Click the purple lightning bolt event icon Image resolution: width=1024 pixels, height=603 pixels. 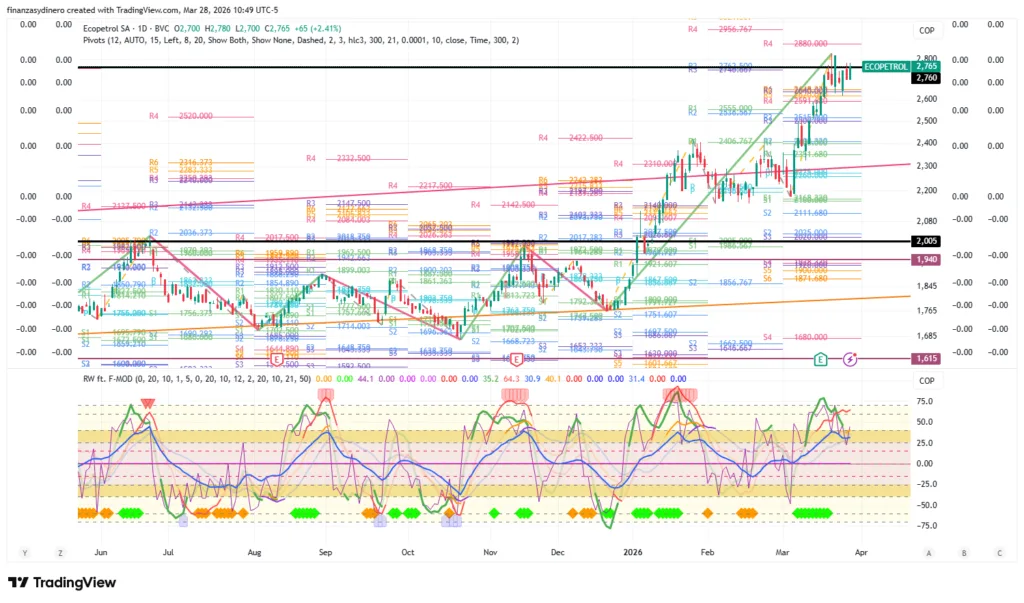(x=850, y=358)
